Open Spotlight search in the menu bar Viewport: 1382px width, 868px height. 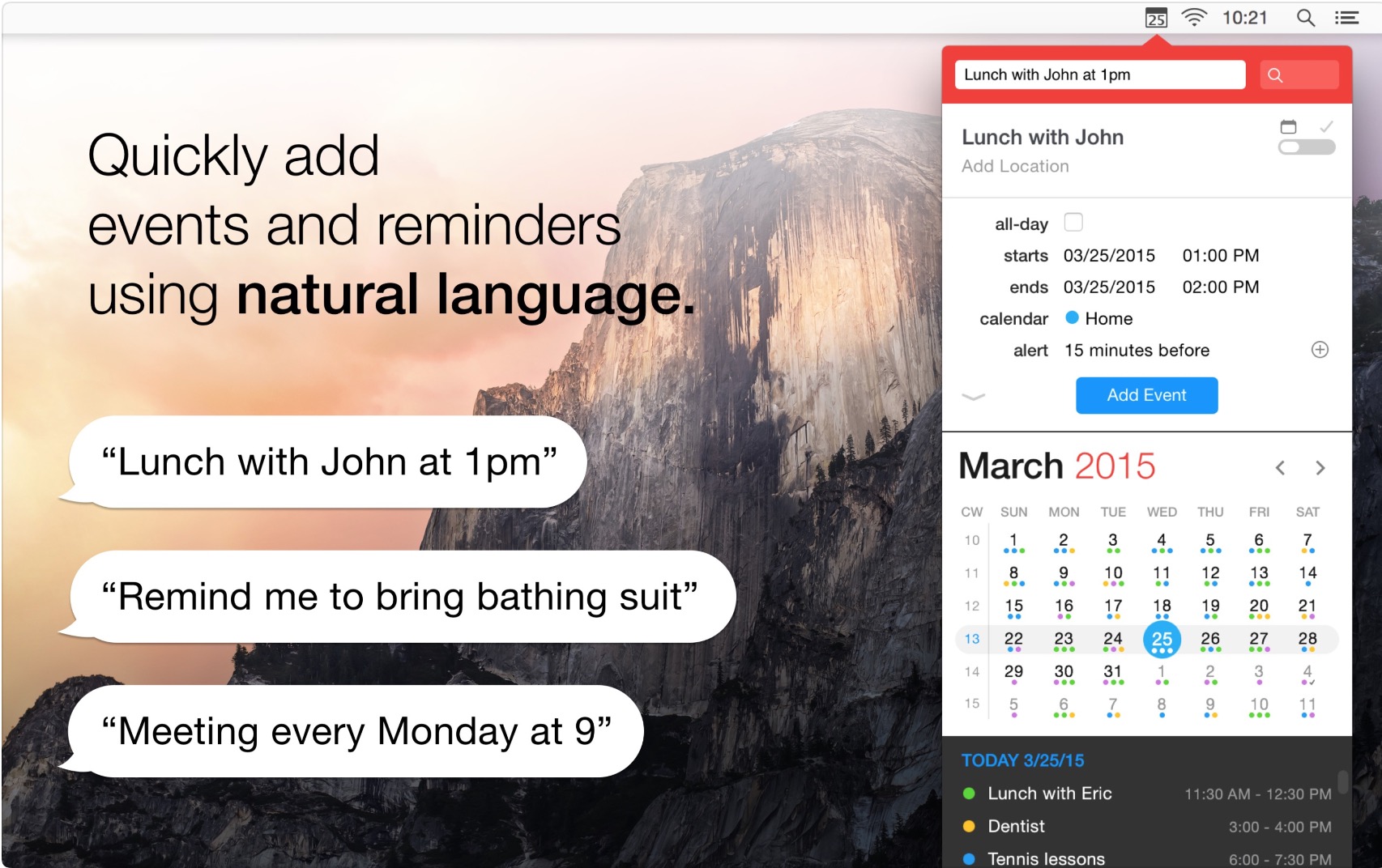click(x=1305, y=18)
